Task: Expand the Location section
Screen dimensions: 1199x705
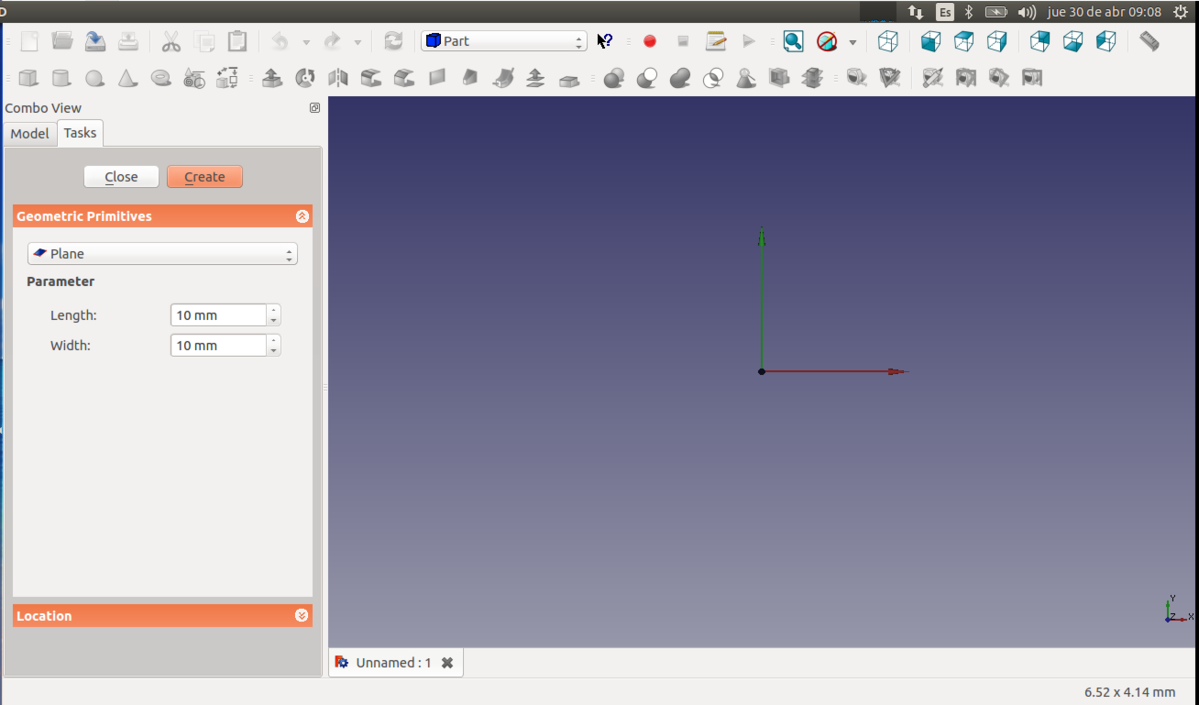Action: point(302,616)
